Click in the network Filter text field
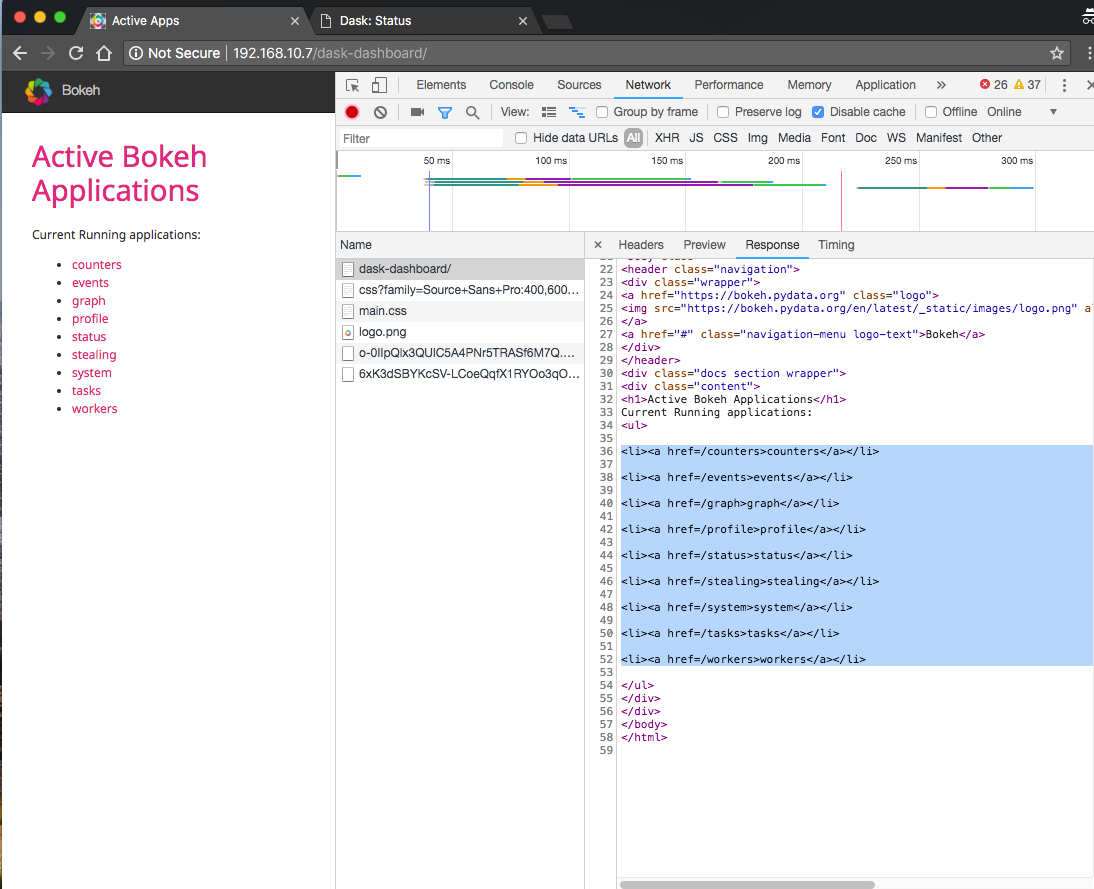Viewport: 1094px width, 889px height. pyautogui.click(x=420, y=139)
